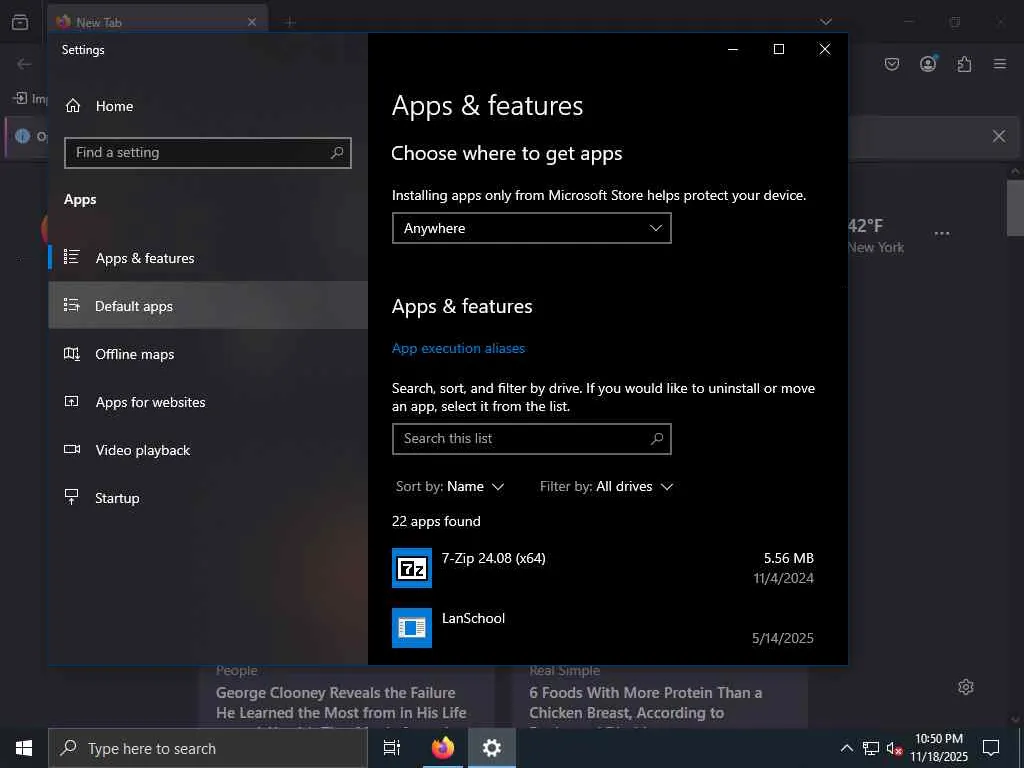Open Startup apps settings
1024x768 pixels.
[208, 498]
